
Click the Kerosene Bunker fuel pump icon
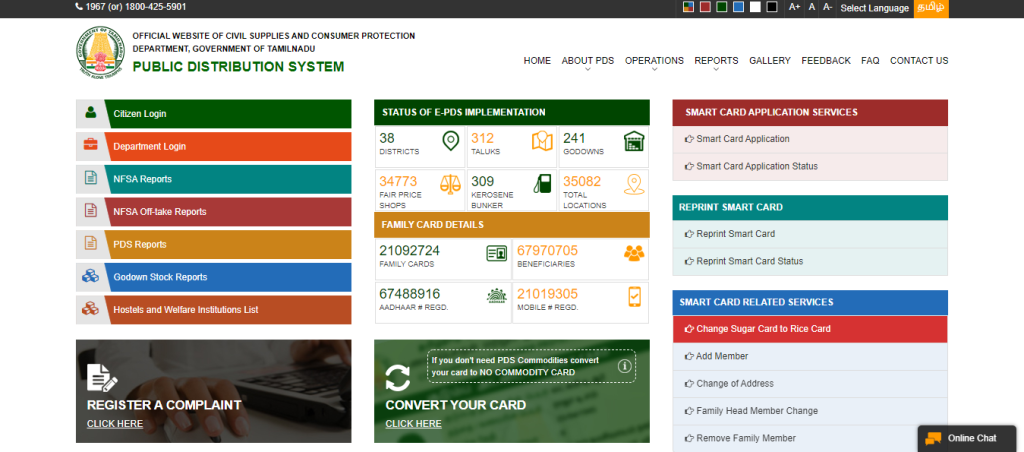coord(542,184)
